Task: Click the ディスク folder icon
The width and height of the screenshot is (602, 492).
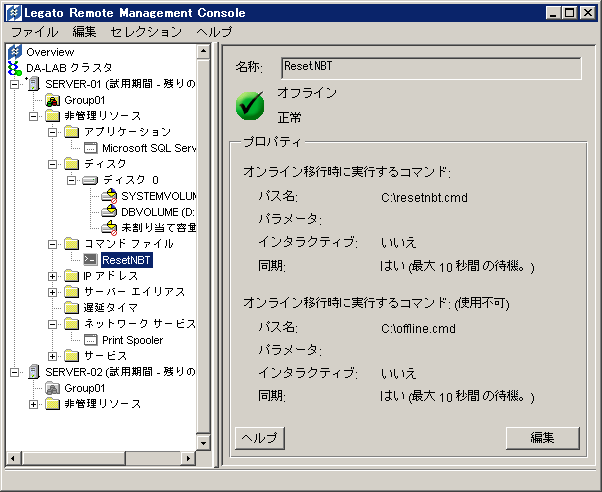Action: click(71, 164)
